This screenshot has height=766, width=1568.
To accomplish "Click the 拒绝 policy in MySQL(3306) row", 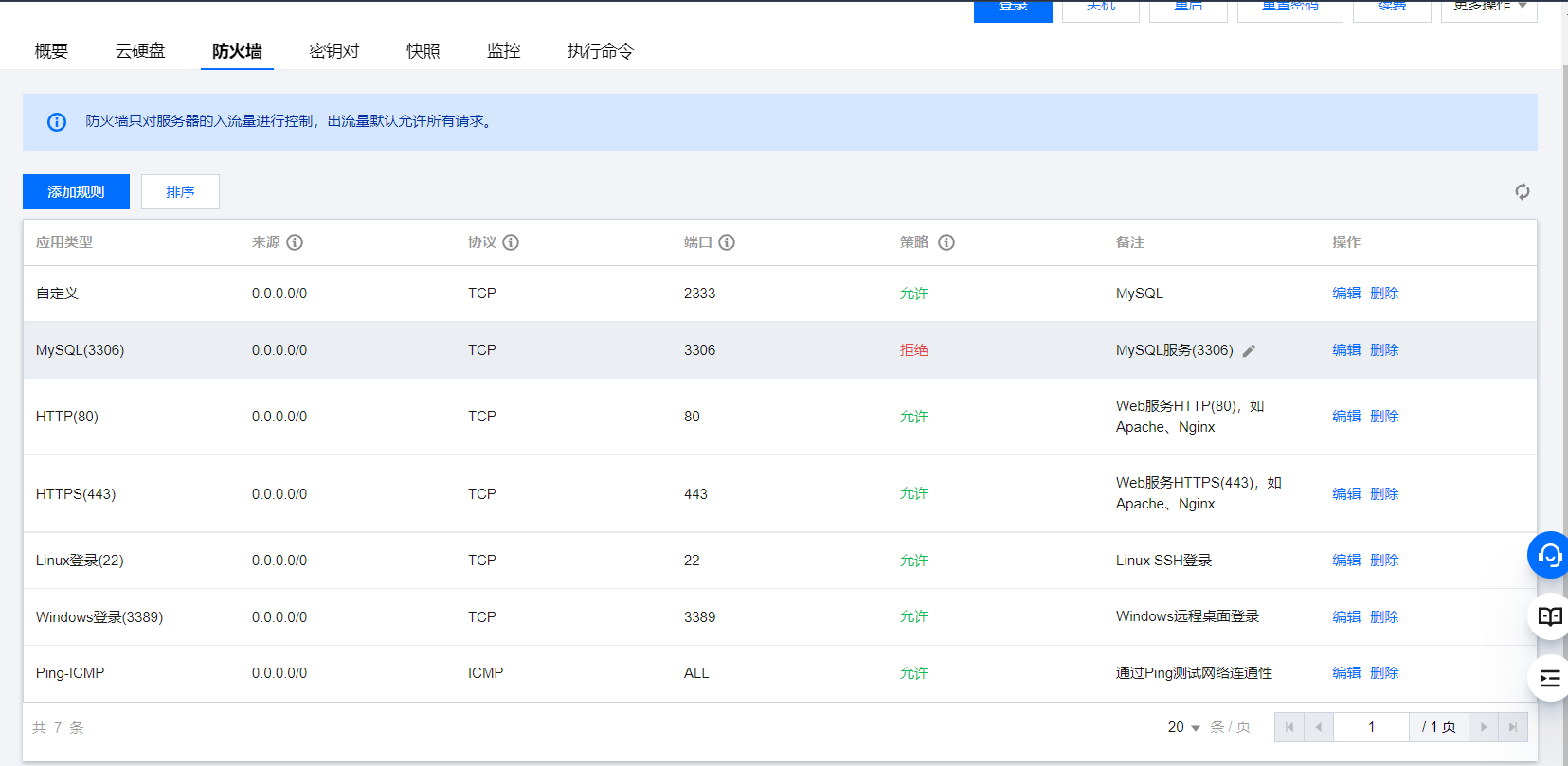I will 914,350.
